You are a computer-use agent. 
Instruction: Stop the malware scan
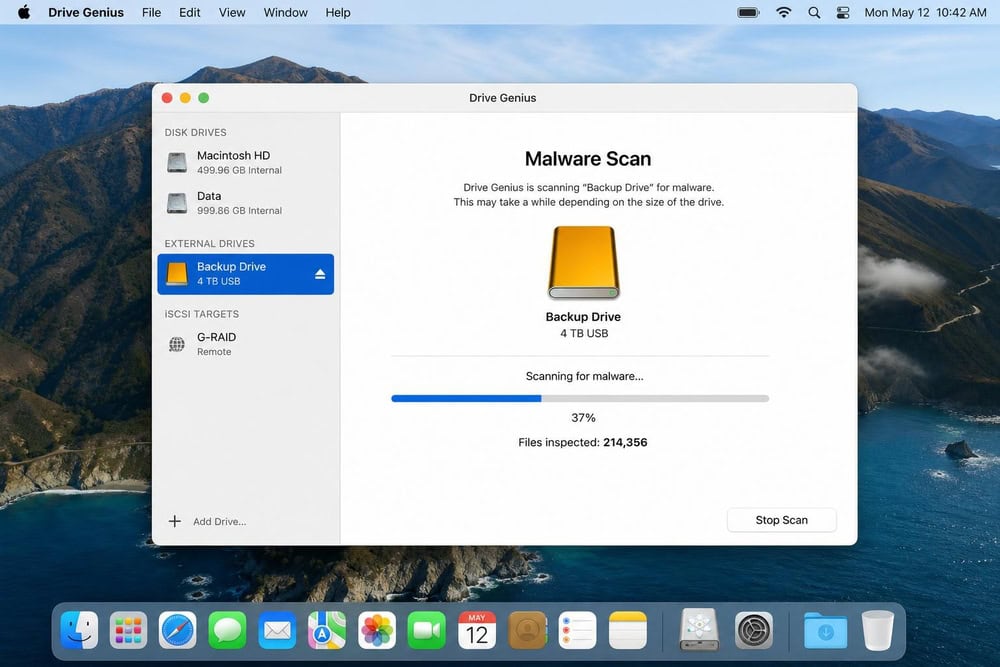tap(781, 520)
